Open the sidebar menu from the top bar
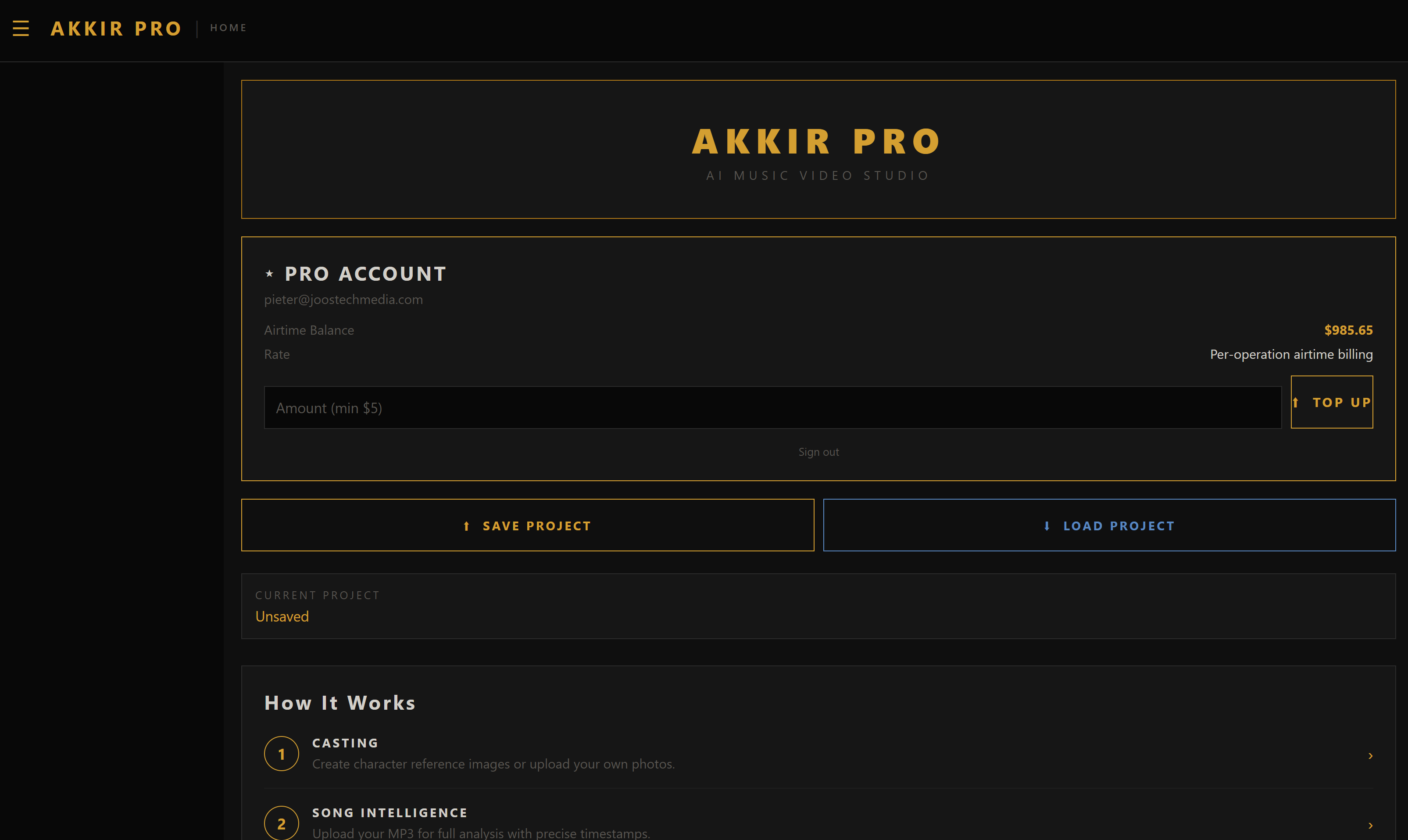Screen dimensions: 1408x840 click(x=21, y=29)
